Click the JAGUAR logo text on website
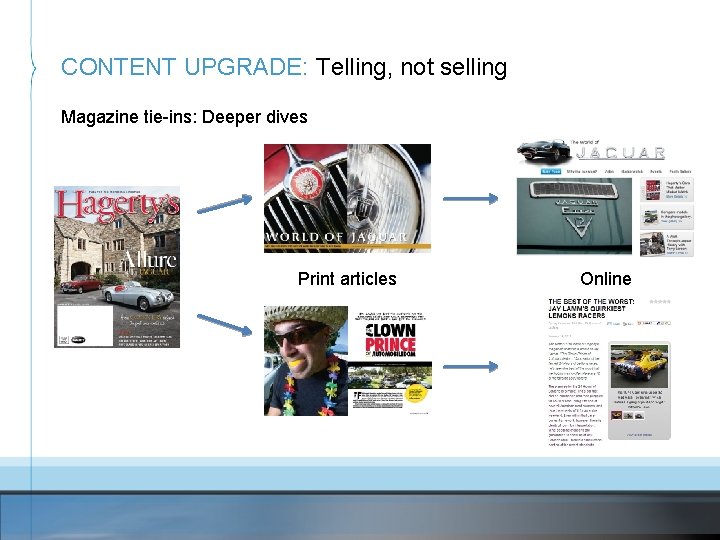720x540 pixels. 620,153
